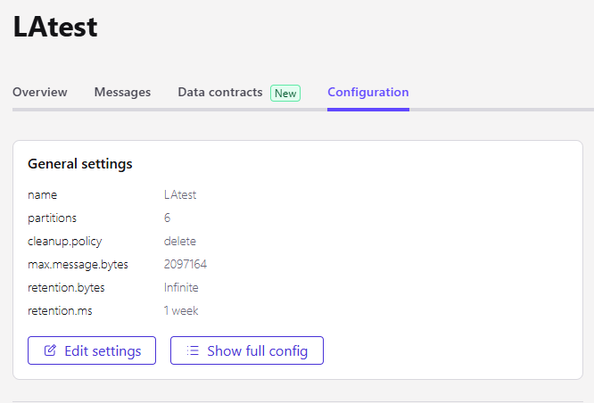594x403 pixels.
Task: Click the max.message.bytes setting label
Action: pyautogui.click(x=78, y=264)
